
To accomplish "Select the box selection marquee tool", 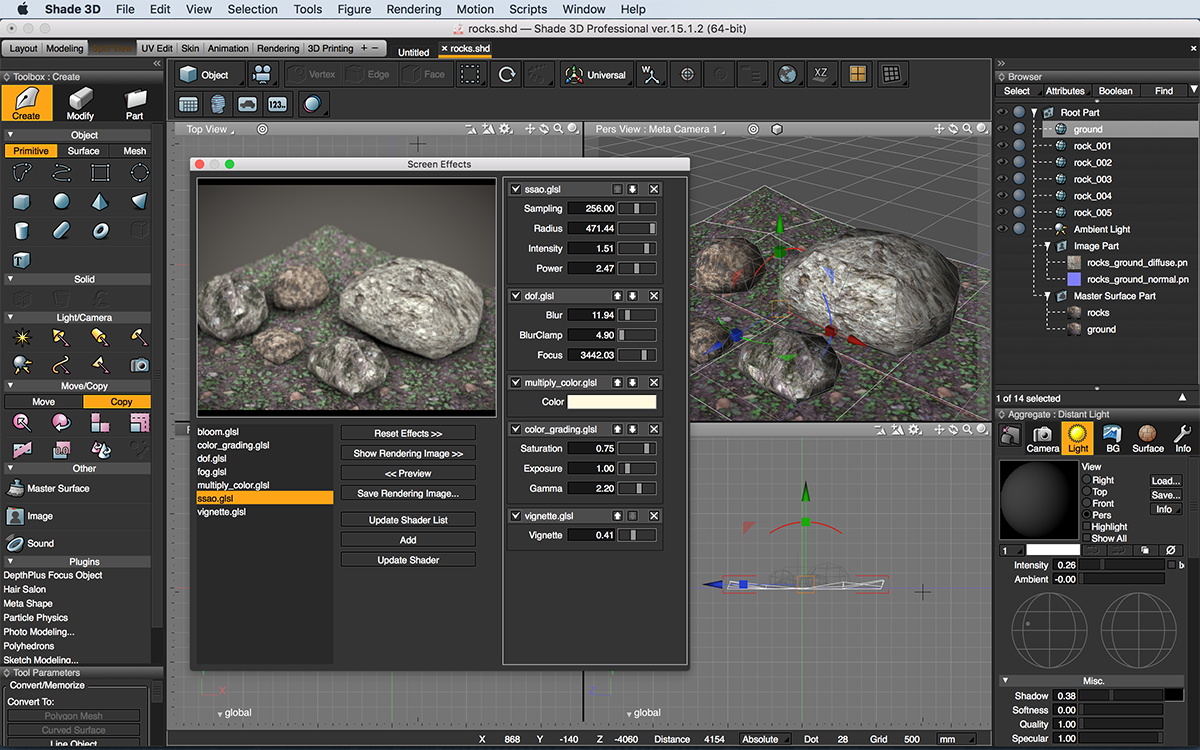I will (469, 74).
